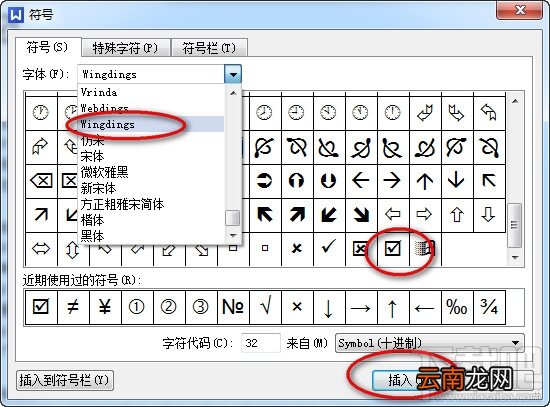Choose 方正粗雅宋简体 from the font list
550x407 pixels.
(x=151, y=204)
